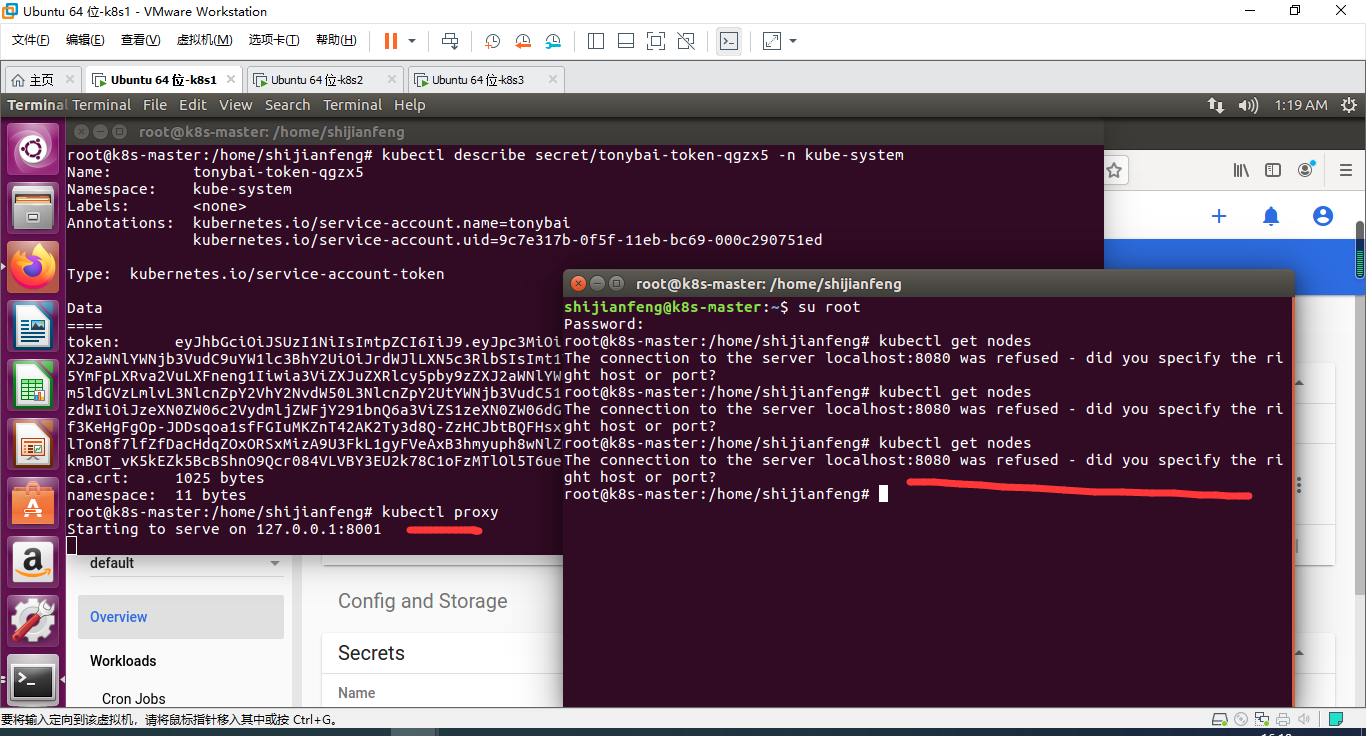
Task: Launch the Files manager from the launcher
Action: tap(33, 208)
